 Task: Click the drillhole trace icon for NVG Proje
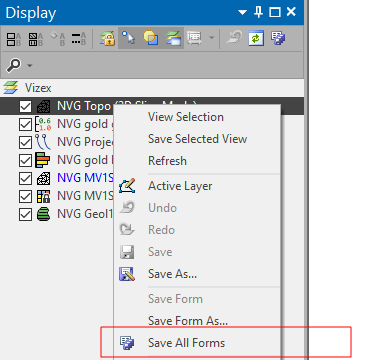click(43, 142)
